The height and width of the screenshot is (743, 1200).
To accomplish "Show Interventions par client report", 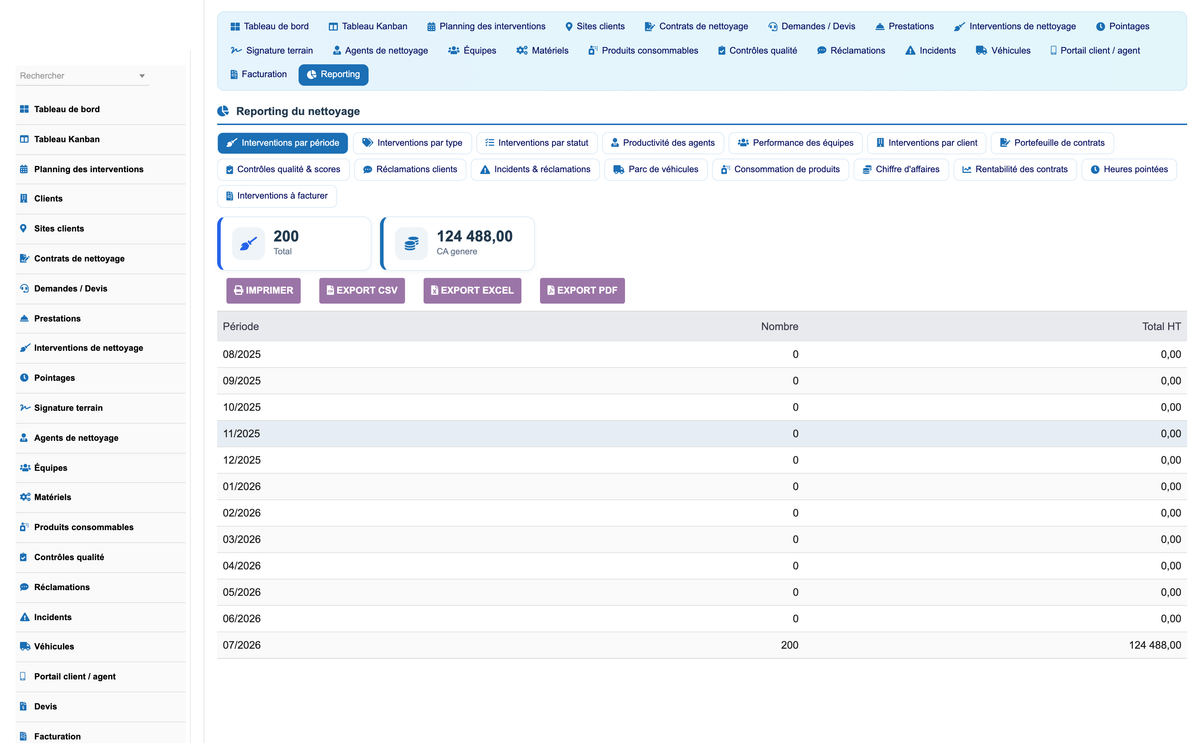I will (927, 143).
